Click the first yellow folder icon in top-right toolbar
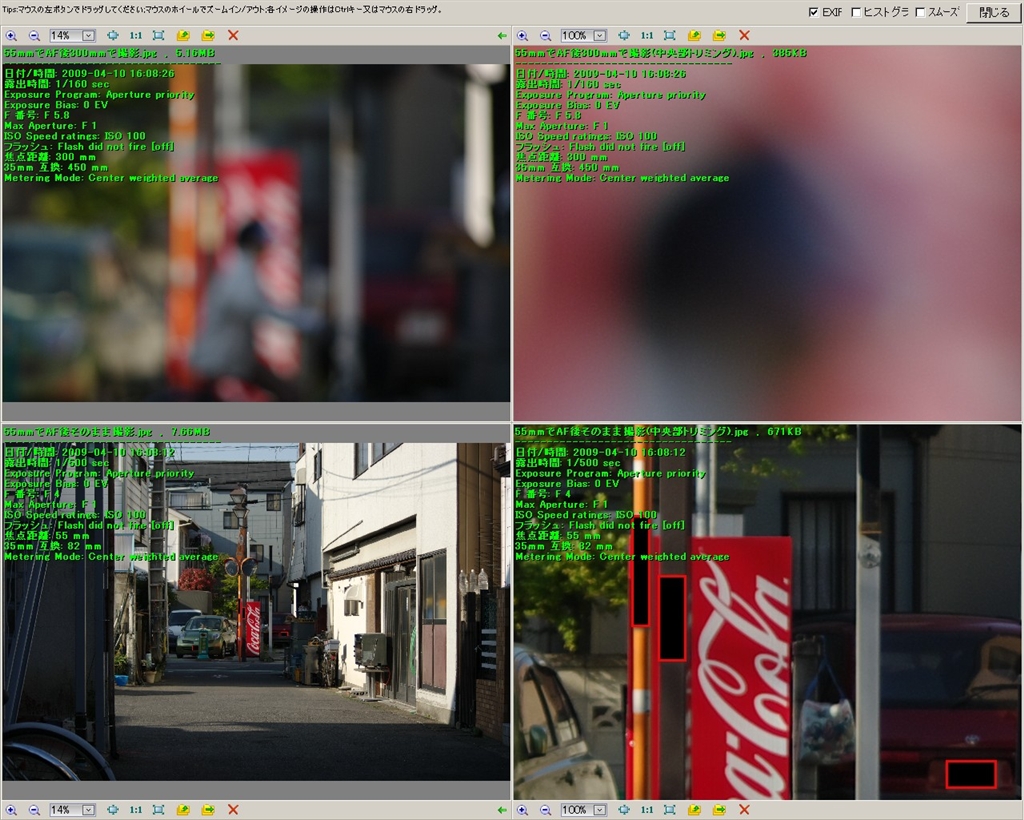Viewport: 1024px width, 820px height. (x=695, y=35)
